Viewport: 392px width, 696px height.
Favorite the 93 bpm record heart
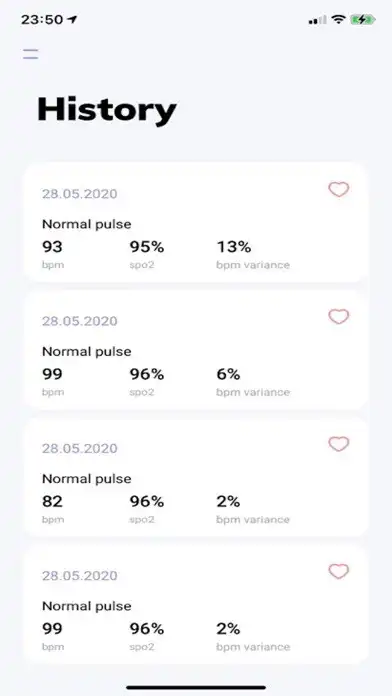click(x=339, y=190)
